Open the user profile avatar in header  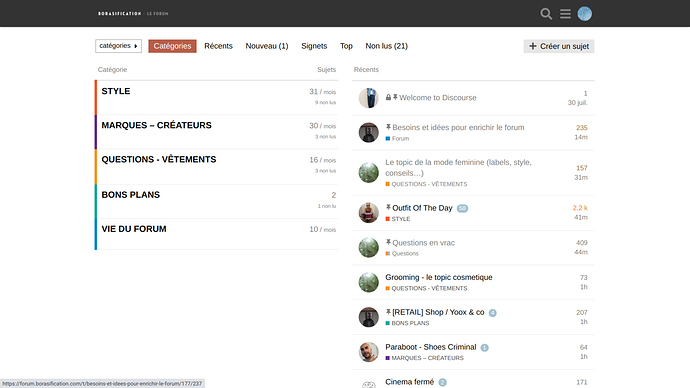(x=584, y=14)
